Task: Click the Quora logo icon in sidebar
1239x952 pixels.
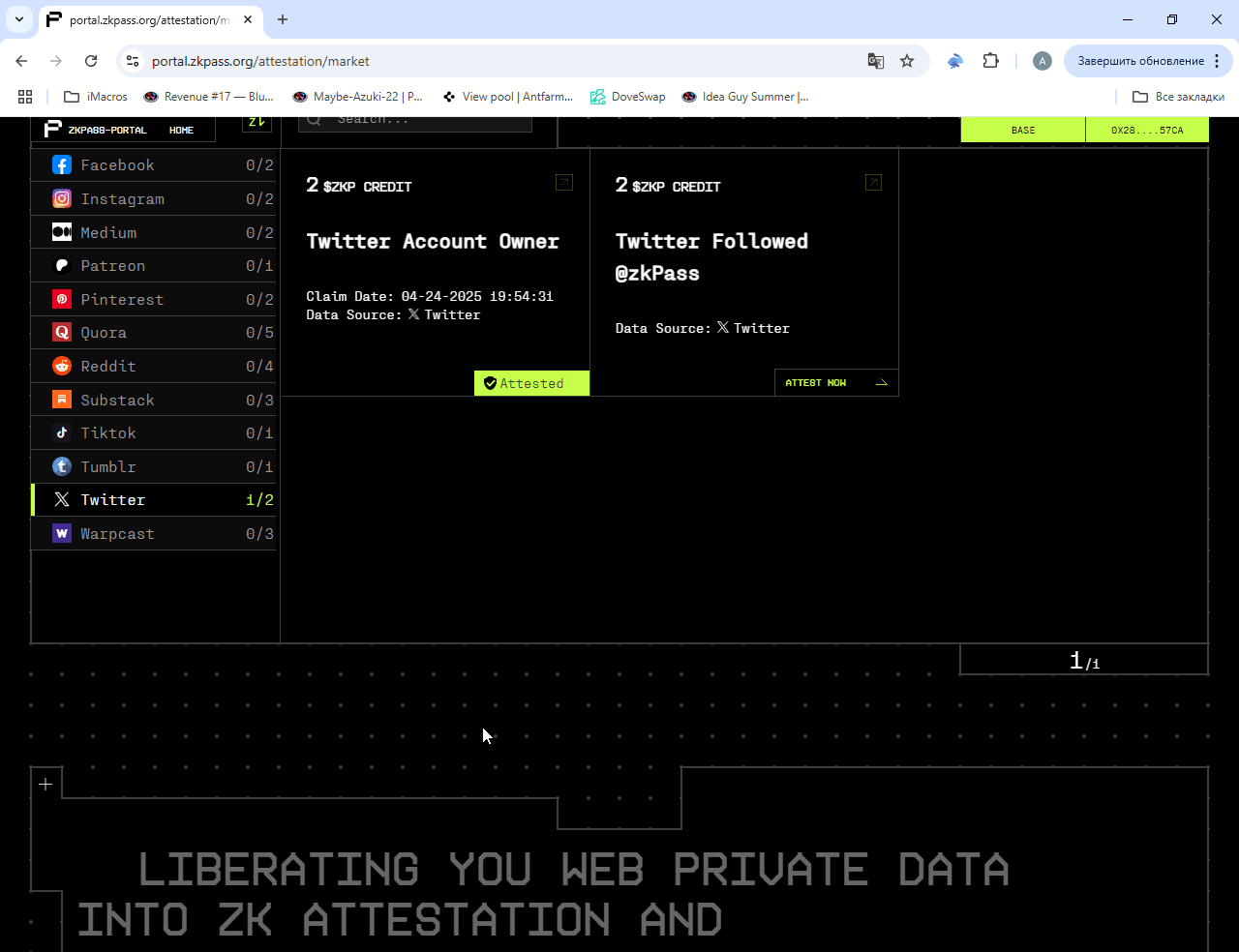Action: [x=62, y=332]
